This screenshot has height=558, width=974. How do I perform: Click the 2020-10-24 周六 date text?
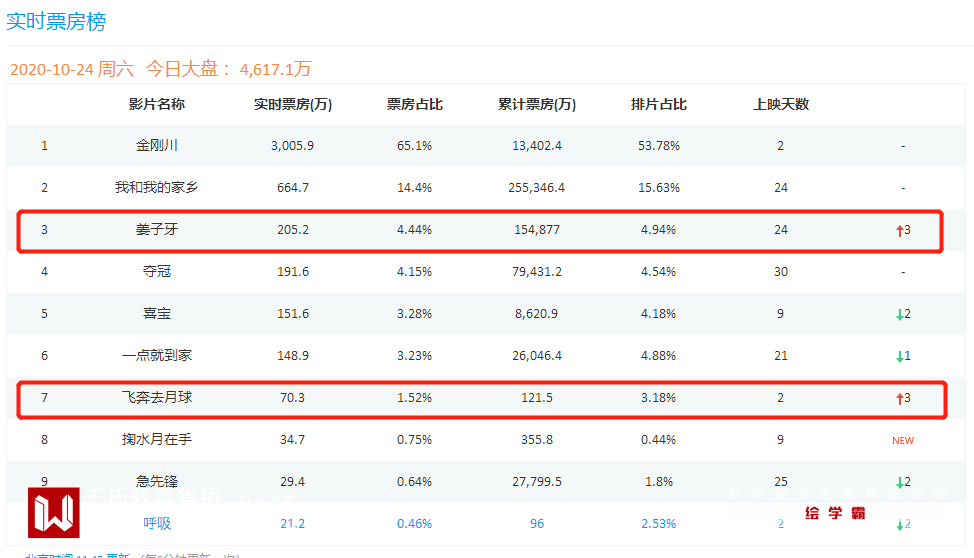click(72, 69)
